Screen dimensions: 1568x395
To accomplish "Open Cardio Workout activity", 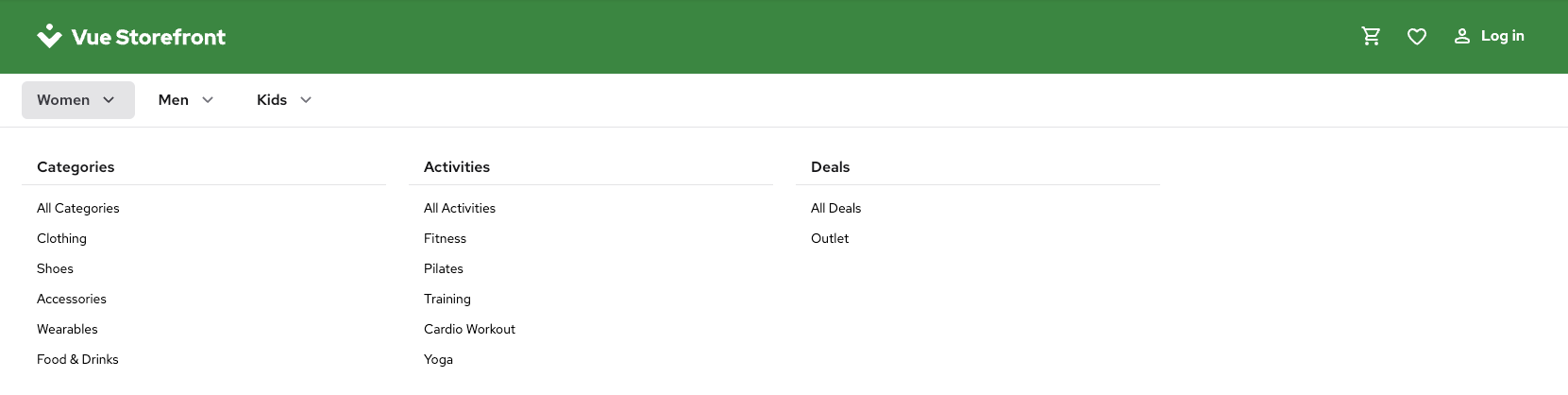I will pyautogui.click(x=469, y=330).
